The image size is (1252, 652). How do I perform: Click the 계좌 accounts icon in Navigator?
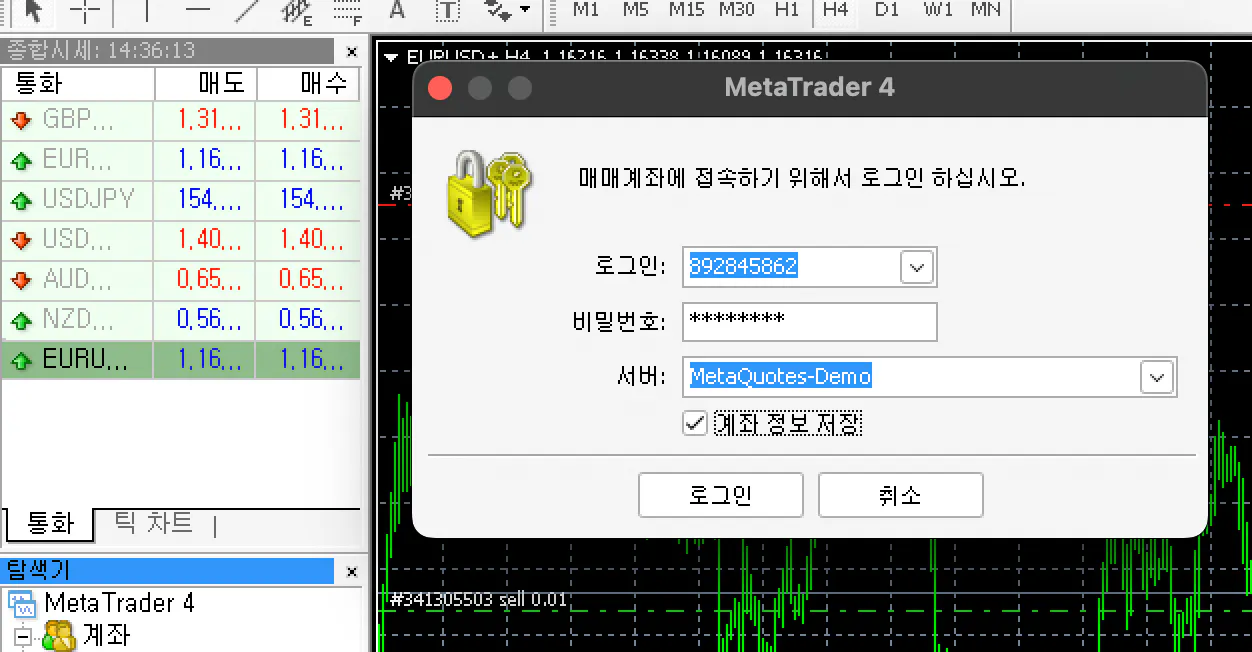(x=60, y=634)
